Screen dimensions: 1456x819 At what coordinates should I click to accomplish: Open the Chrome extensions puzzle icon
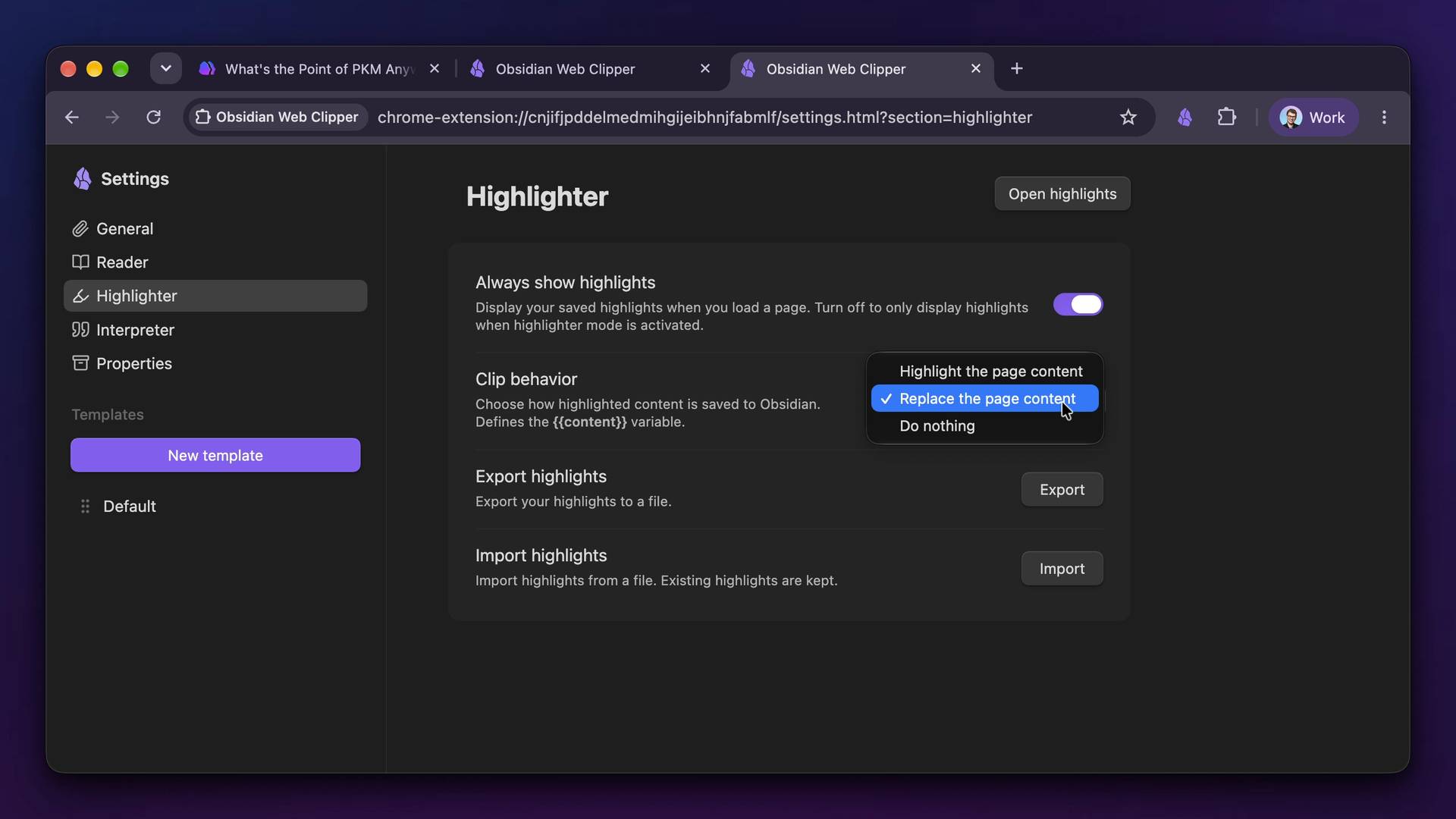coord(1227,118)
